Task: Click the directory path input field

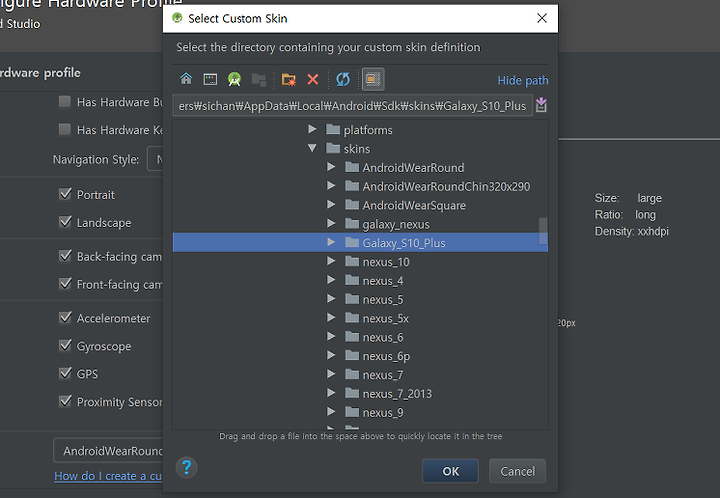Action: point(353,106)
